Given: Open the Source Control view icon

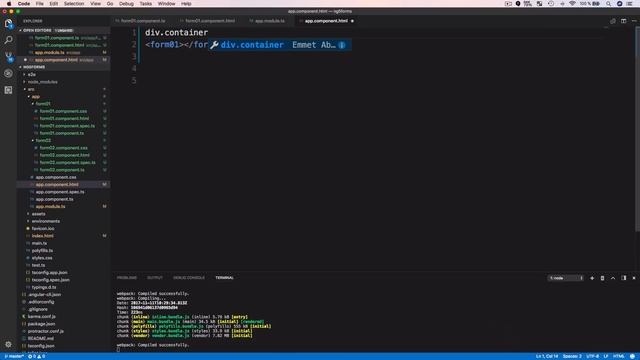Looking at the screenshot, I should (x=8, y=56).
